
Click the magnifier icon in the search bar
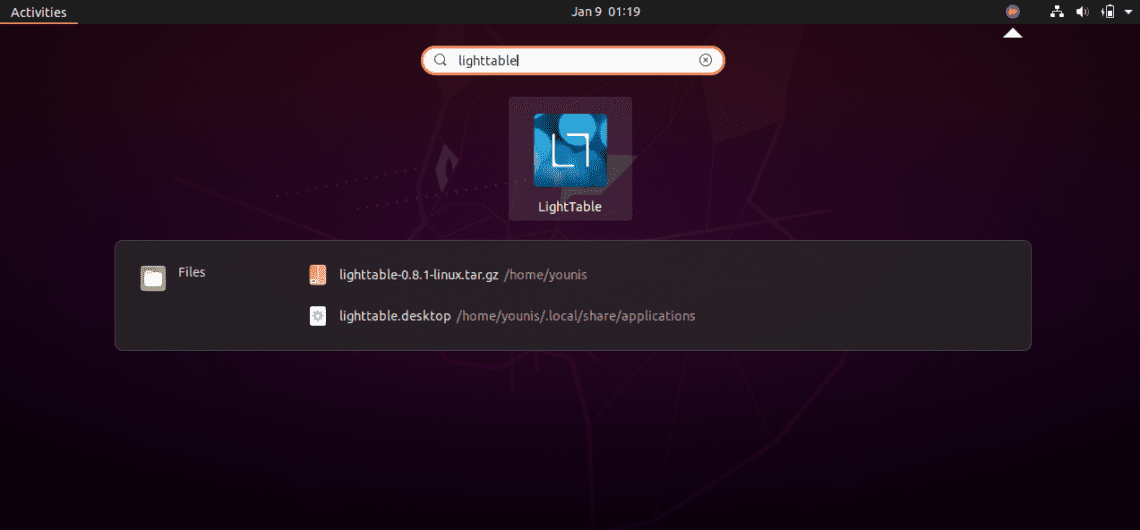440,60
